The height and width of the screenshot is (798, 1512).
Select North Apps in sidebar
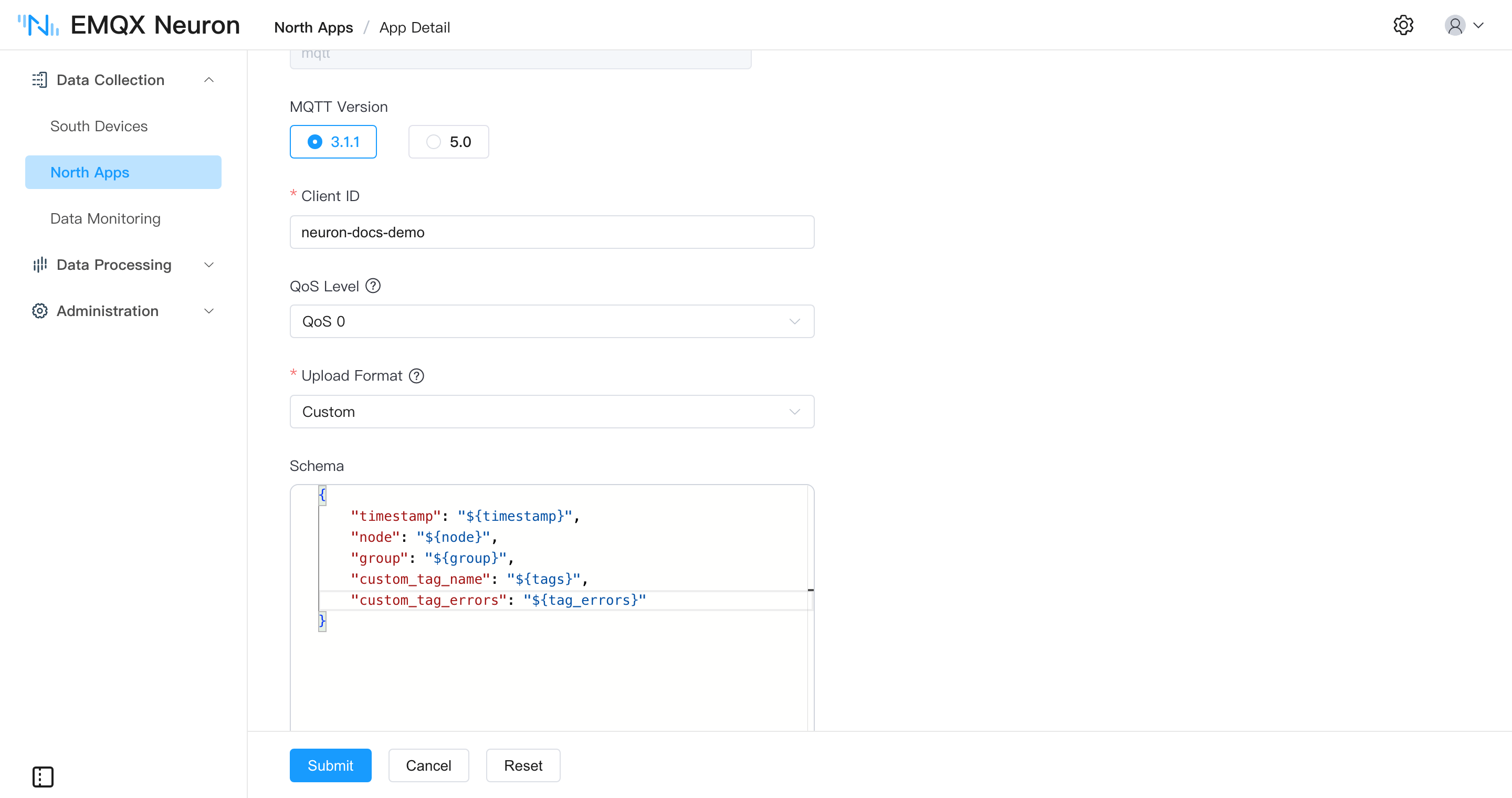tap(123, 172)
